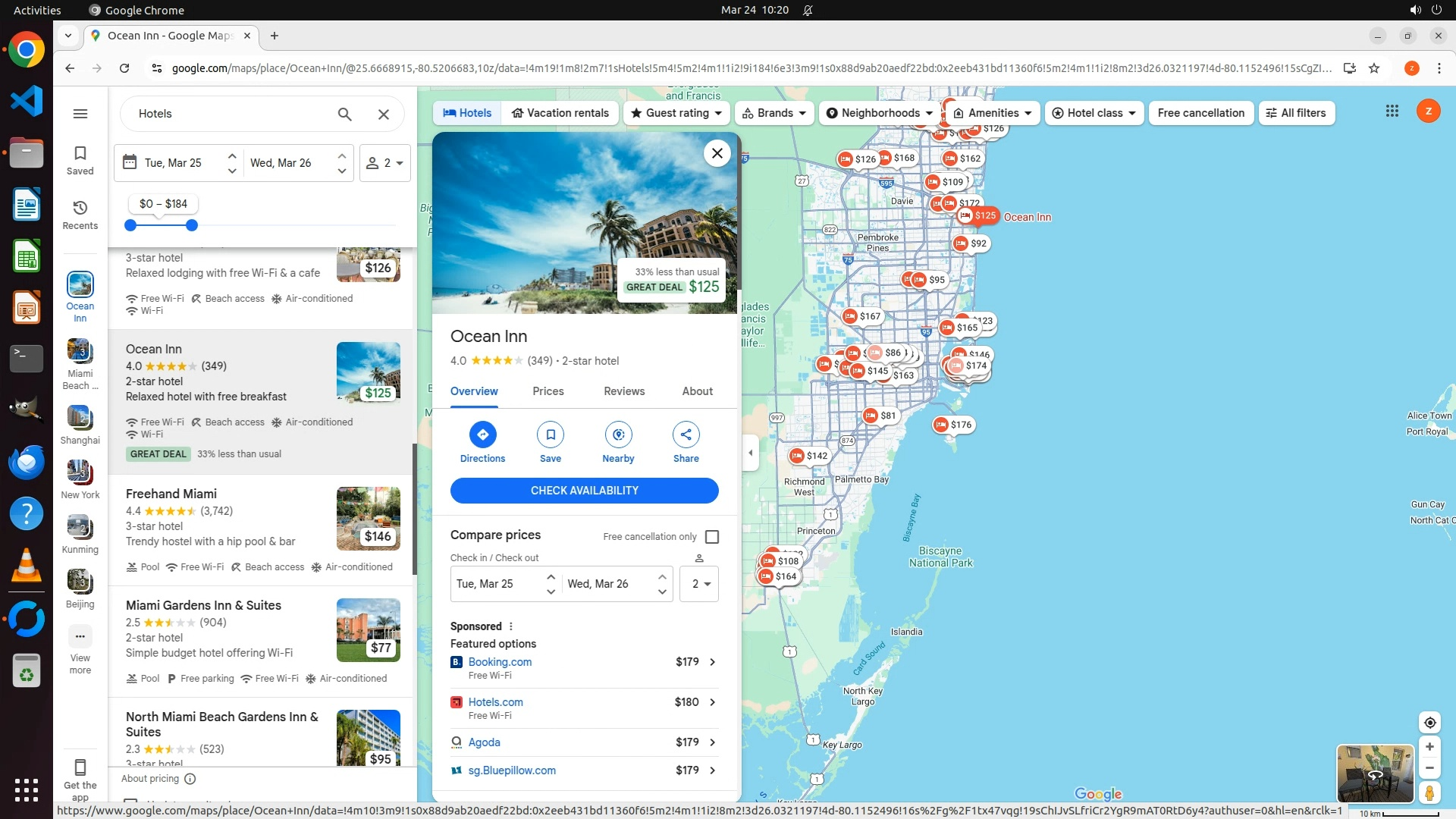Toggle the Vacation rentals filter chip

(560, 113)
